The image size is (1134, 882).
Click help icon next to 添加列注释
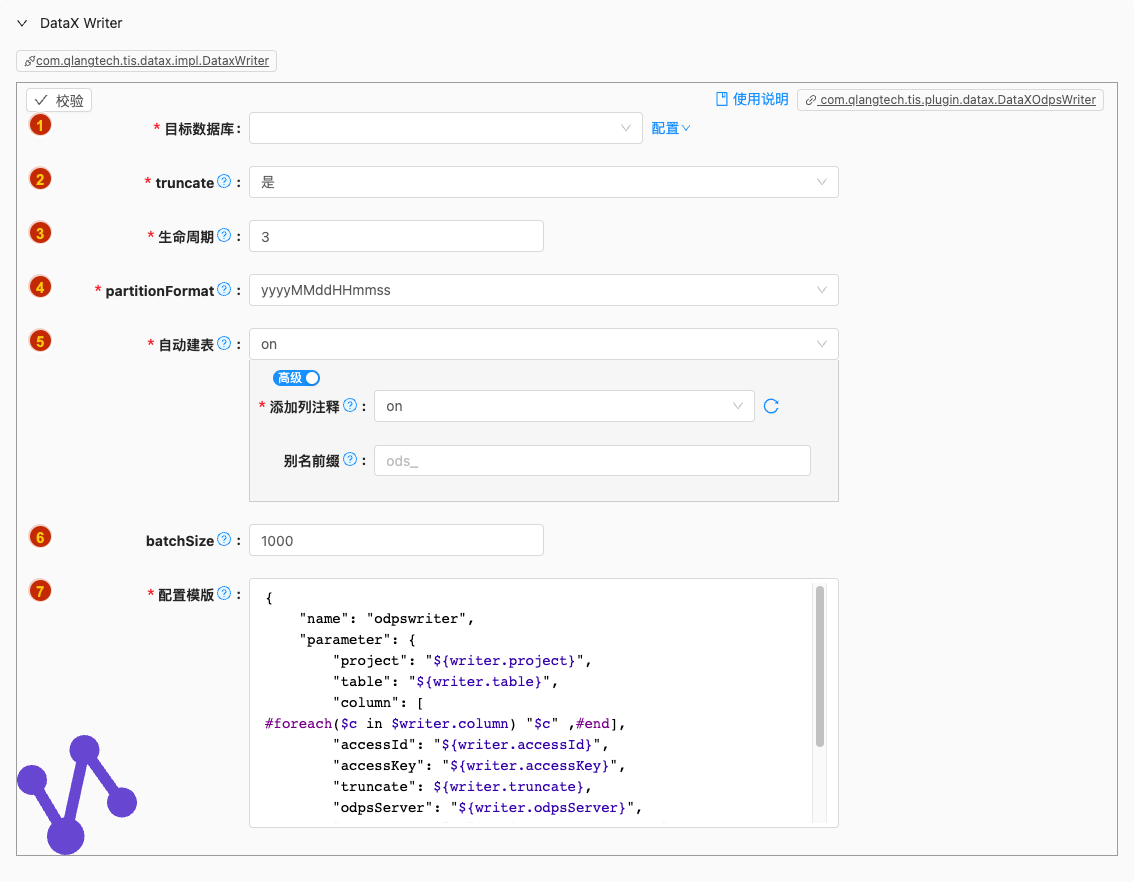350,406
